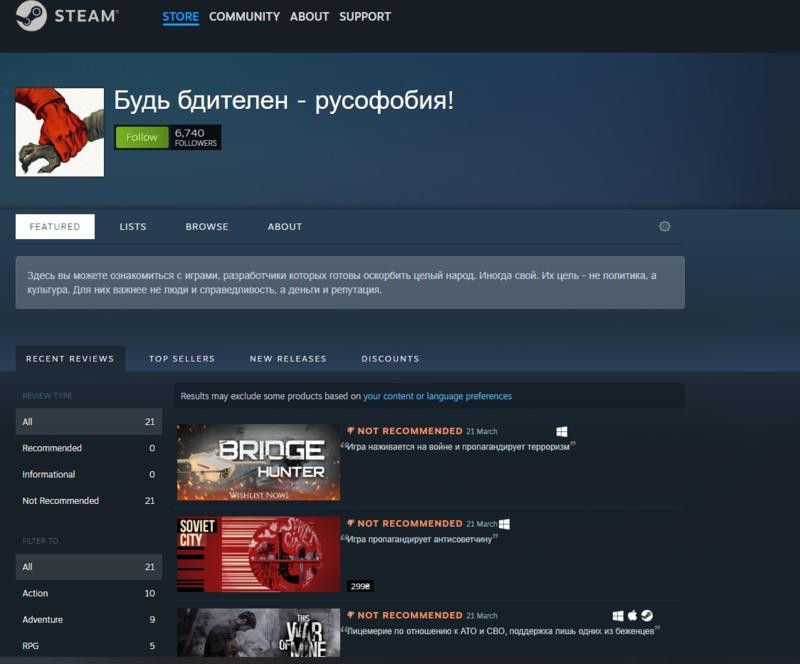800x664 pixels.
Task: Click the '21 March' date on Bridge Hunter review
Action: (482, 432)
